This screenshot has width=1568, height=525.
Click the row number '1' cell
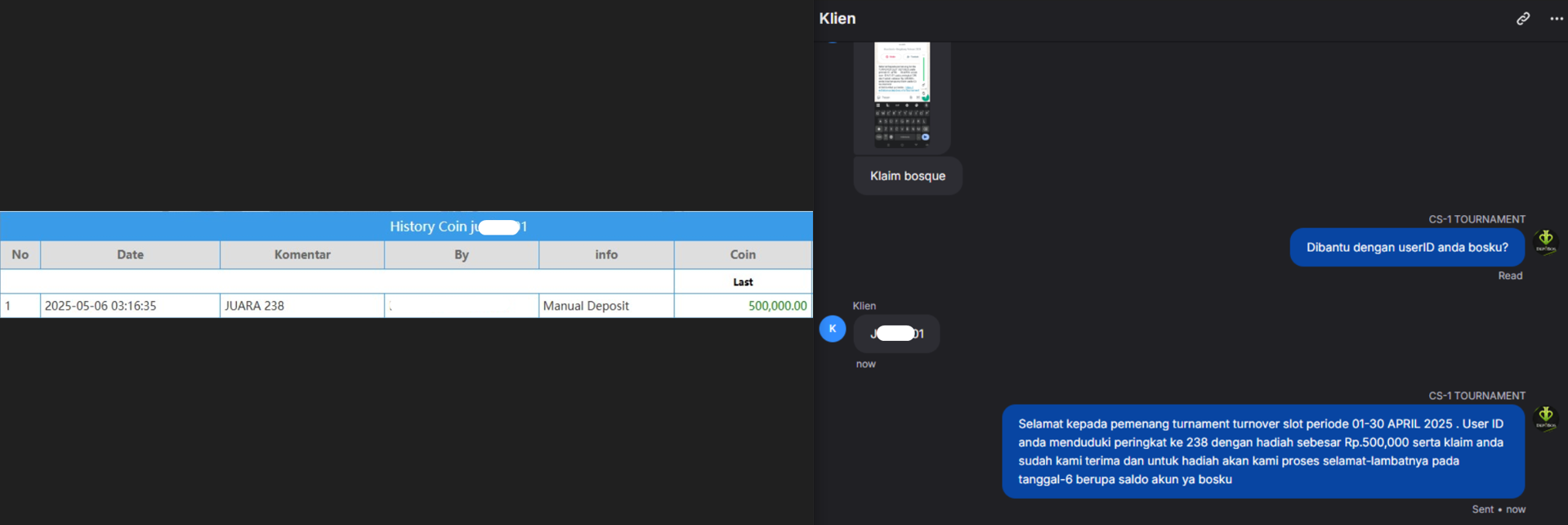click(x=20, y=306)
